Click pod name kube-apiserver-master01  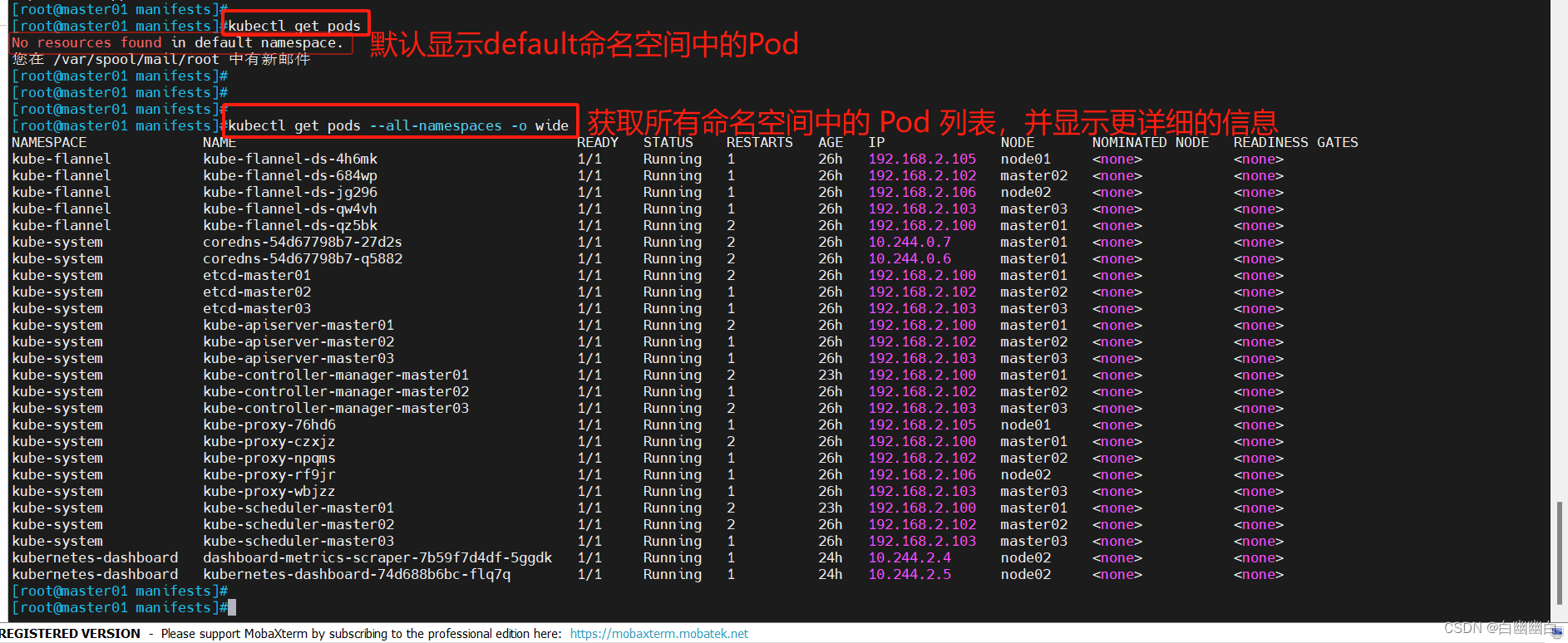pyautogui.click(x=298, y=325)
